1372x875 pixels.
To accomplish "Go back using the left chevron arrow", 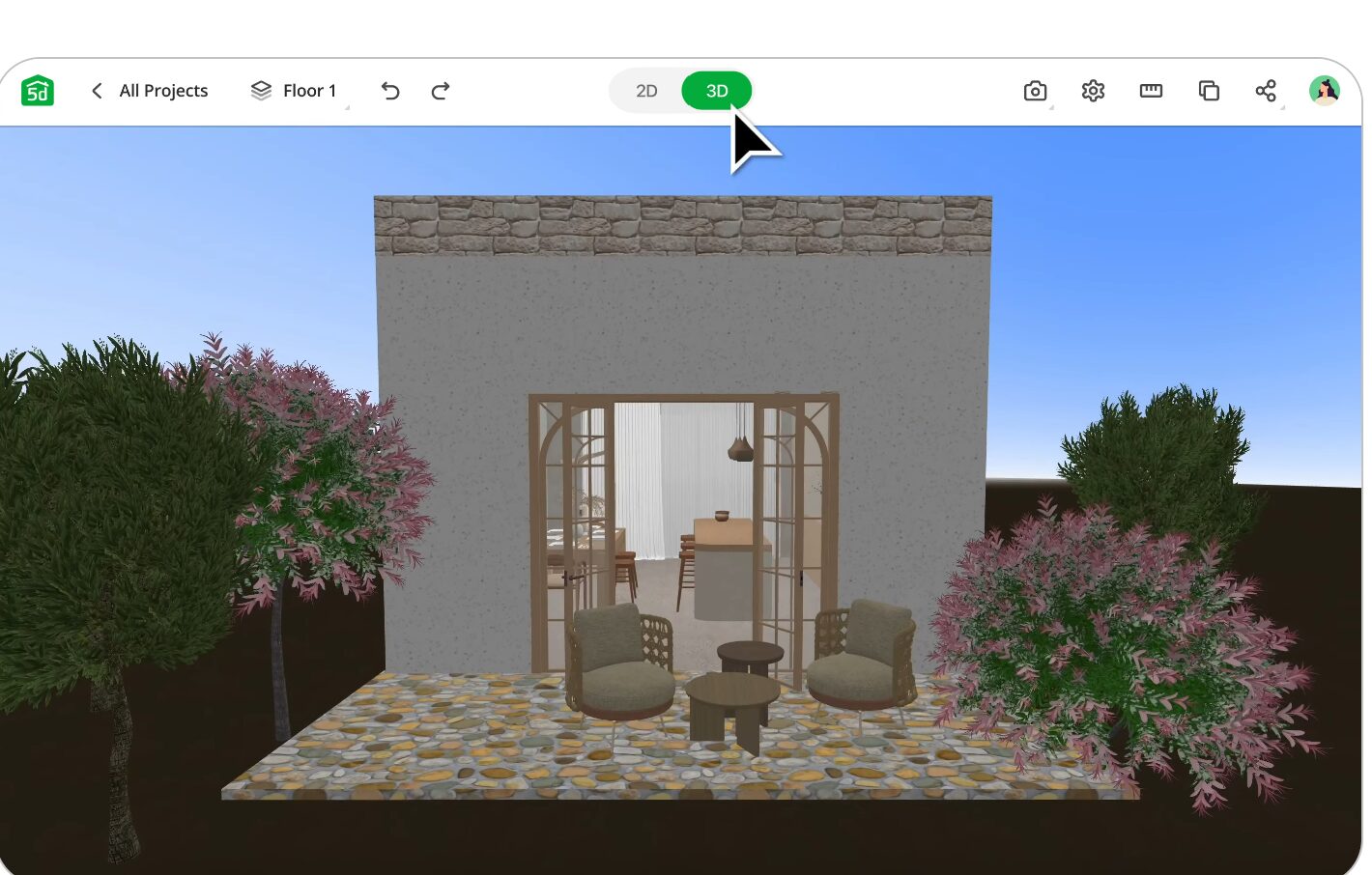I will coord(97,91).
